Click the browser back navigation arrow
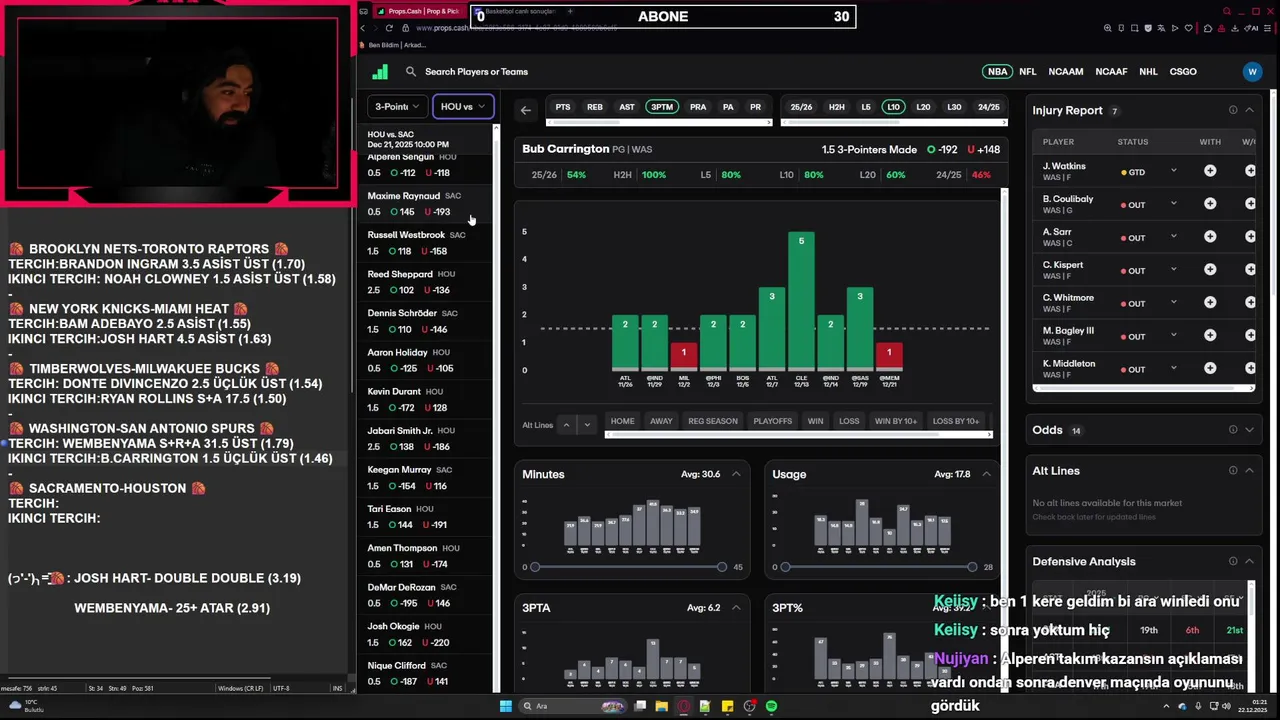Screen dimensions: 1280x720 (363, 28)
